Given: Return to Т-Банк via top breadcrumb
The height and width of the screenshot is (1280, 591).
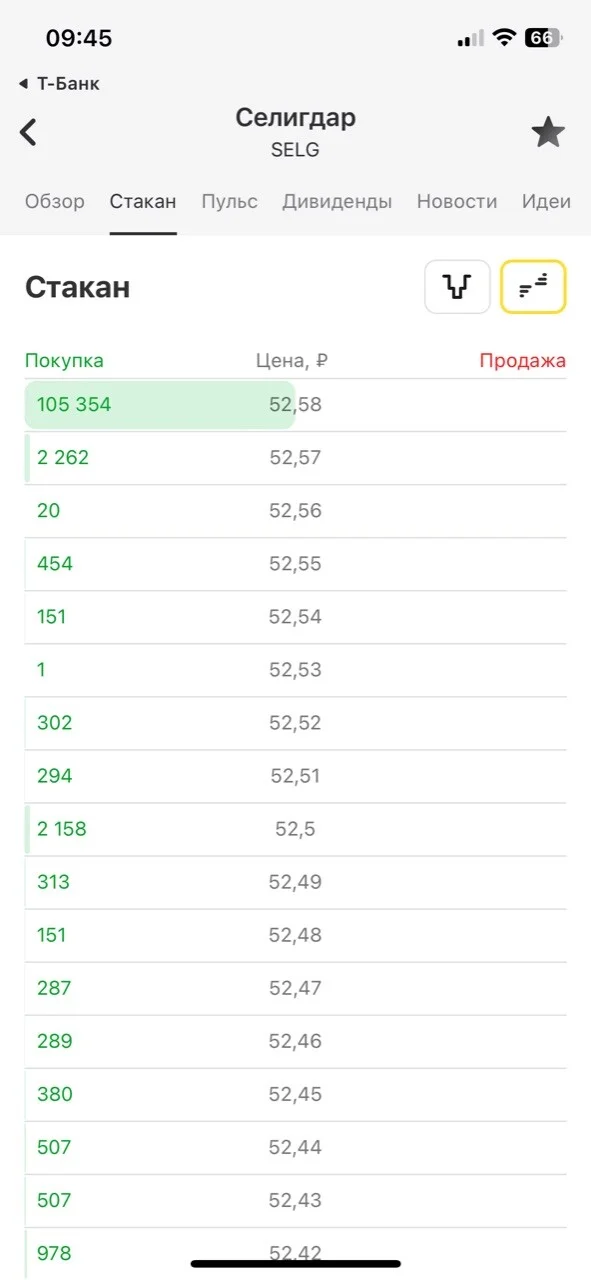Looking at the screenshot, I should tap(59, 84).
